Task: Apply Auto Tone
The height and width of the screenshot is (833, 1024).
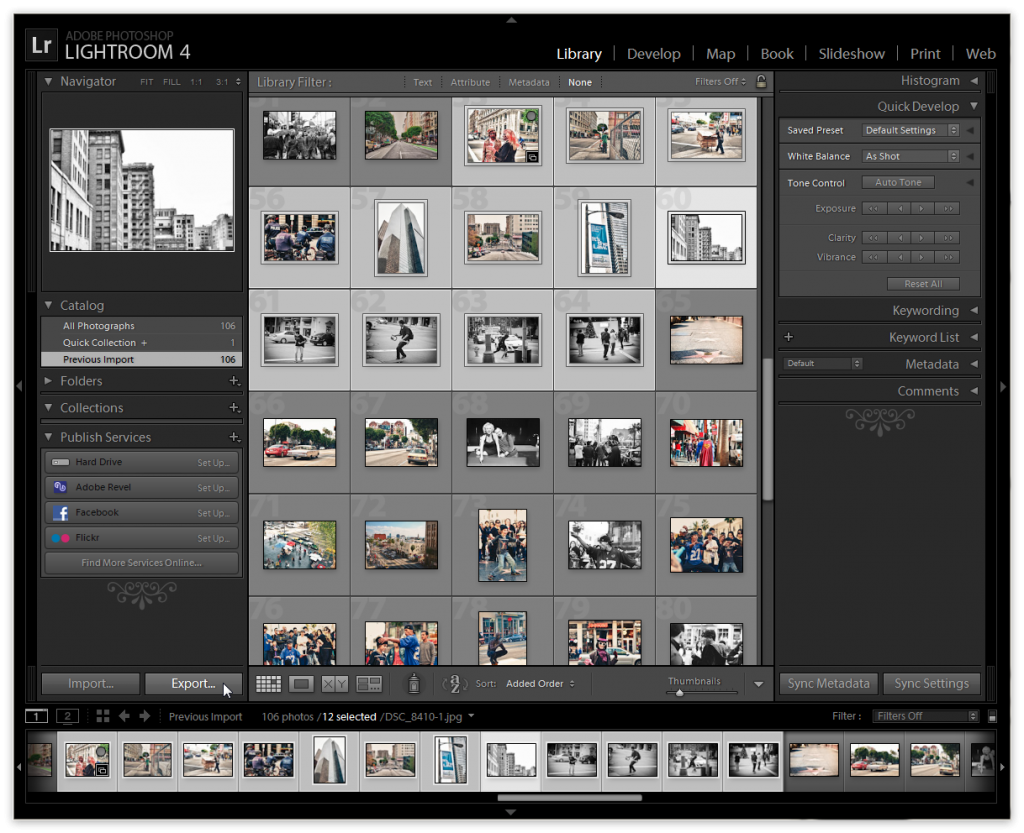Action: click(x=898, y=183)
